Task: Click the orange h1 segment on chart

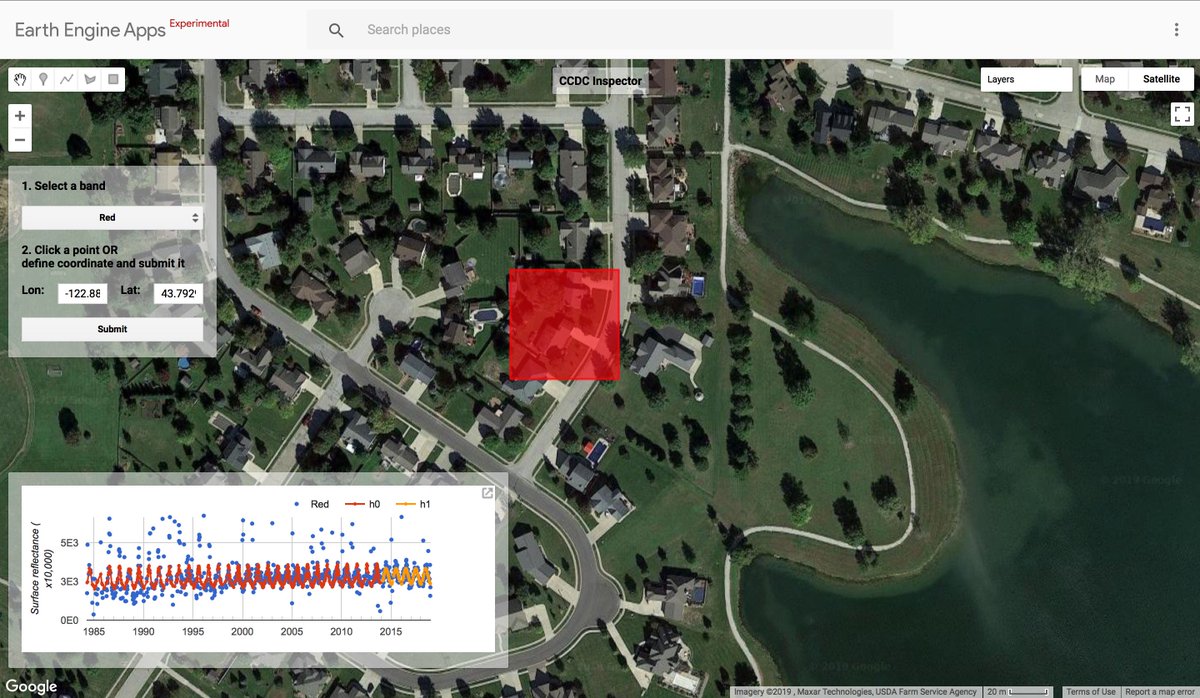Action: [408, 575]
